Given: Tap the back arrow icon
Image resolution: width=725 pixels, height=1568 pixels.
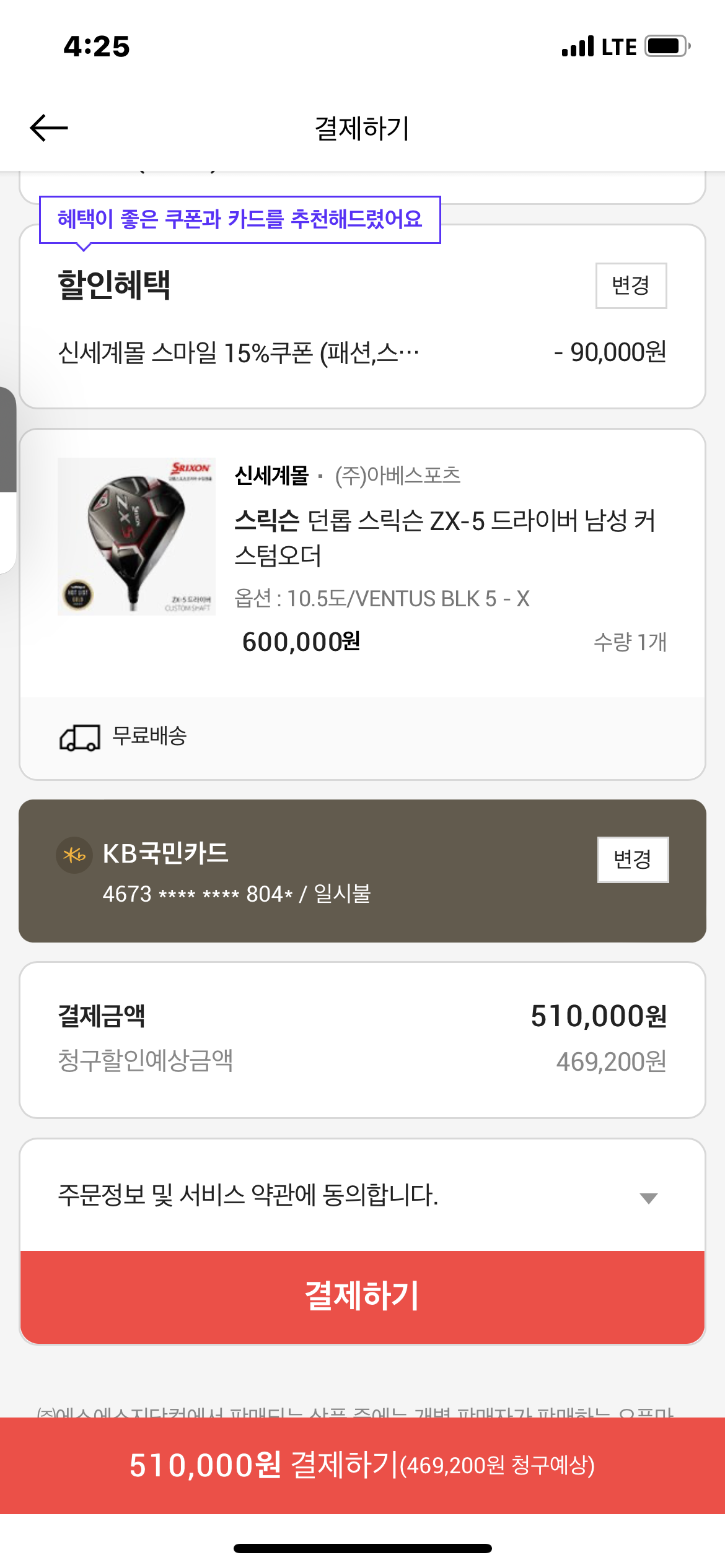Looking at the screenshot, I should pyautogui.click(x=49, y=128).
